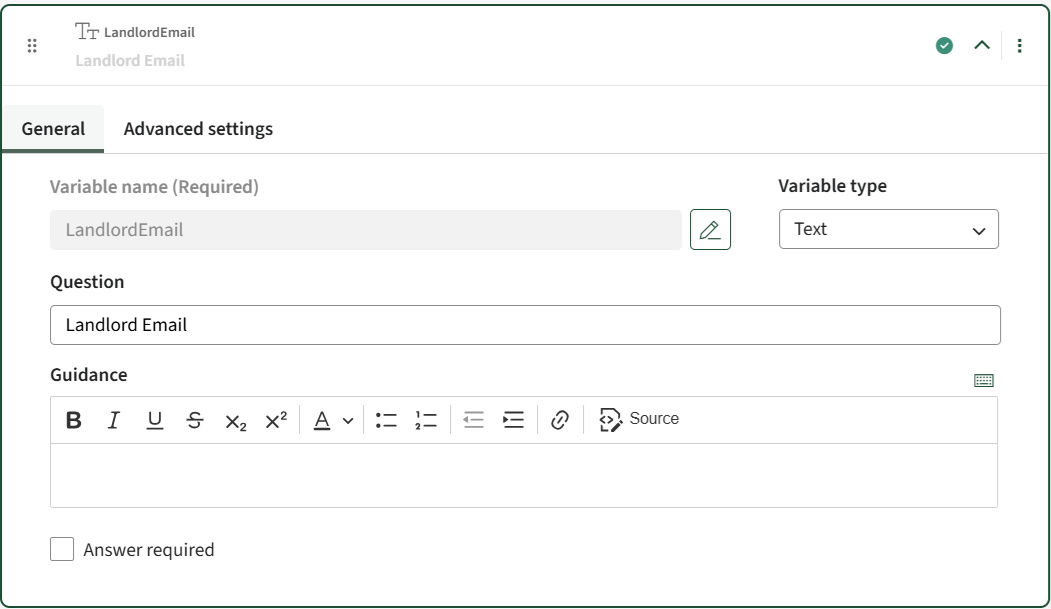Insert a link in Guidance

[x=560, y=420]
